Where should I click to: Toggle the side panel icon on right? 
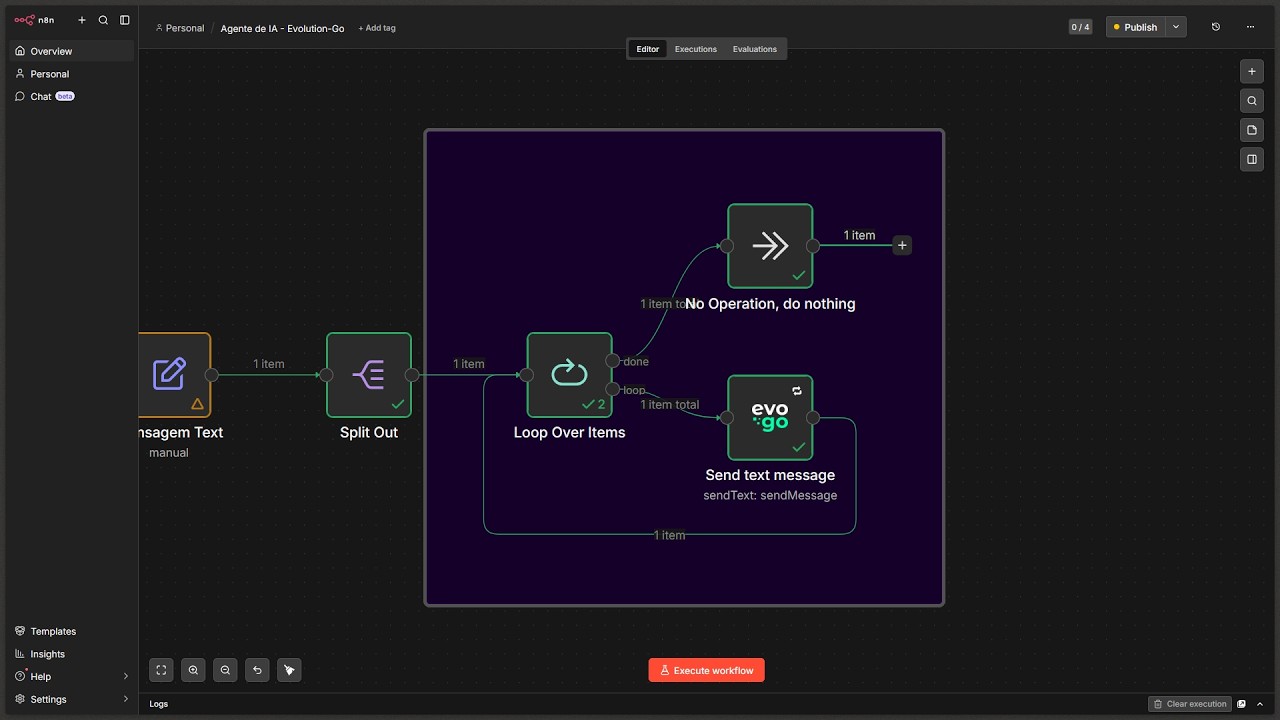1252,159
